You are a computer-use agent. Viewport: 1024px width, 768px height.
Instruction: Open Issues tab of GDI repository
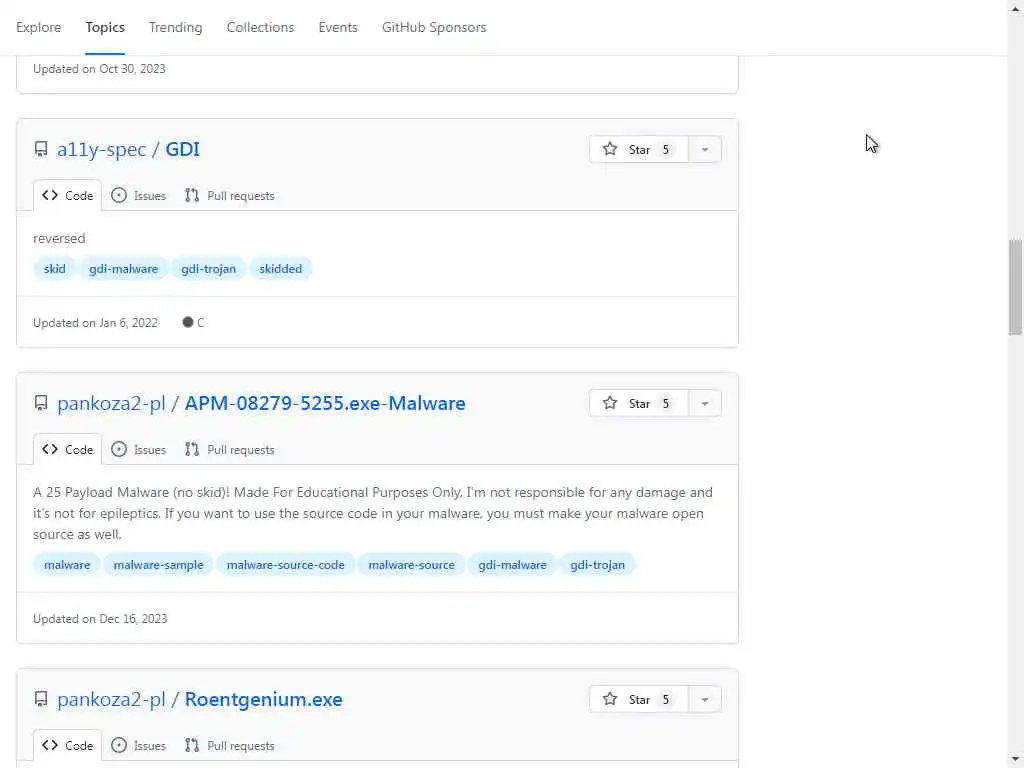click(138, 196)
